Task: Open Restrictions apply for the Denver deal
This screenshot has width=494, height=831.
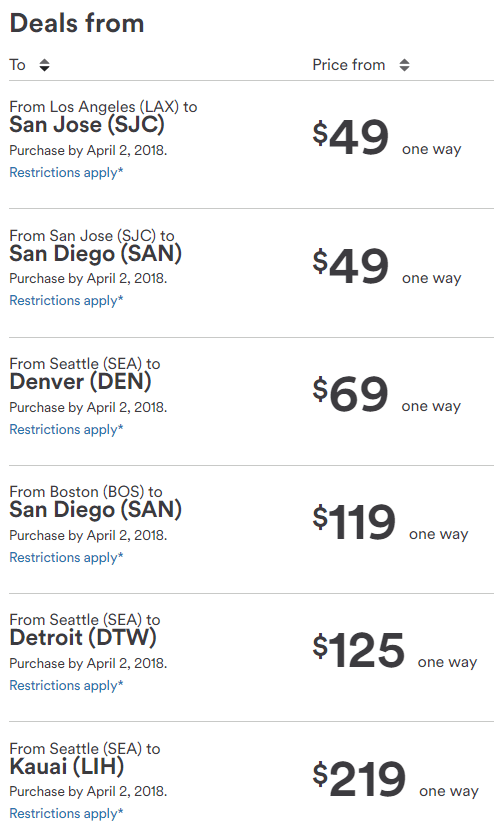Action: pos(66,429)
